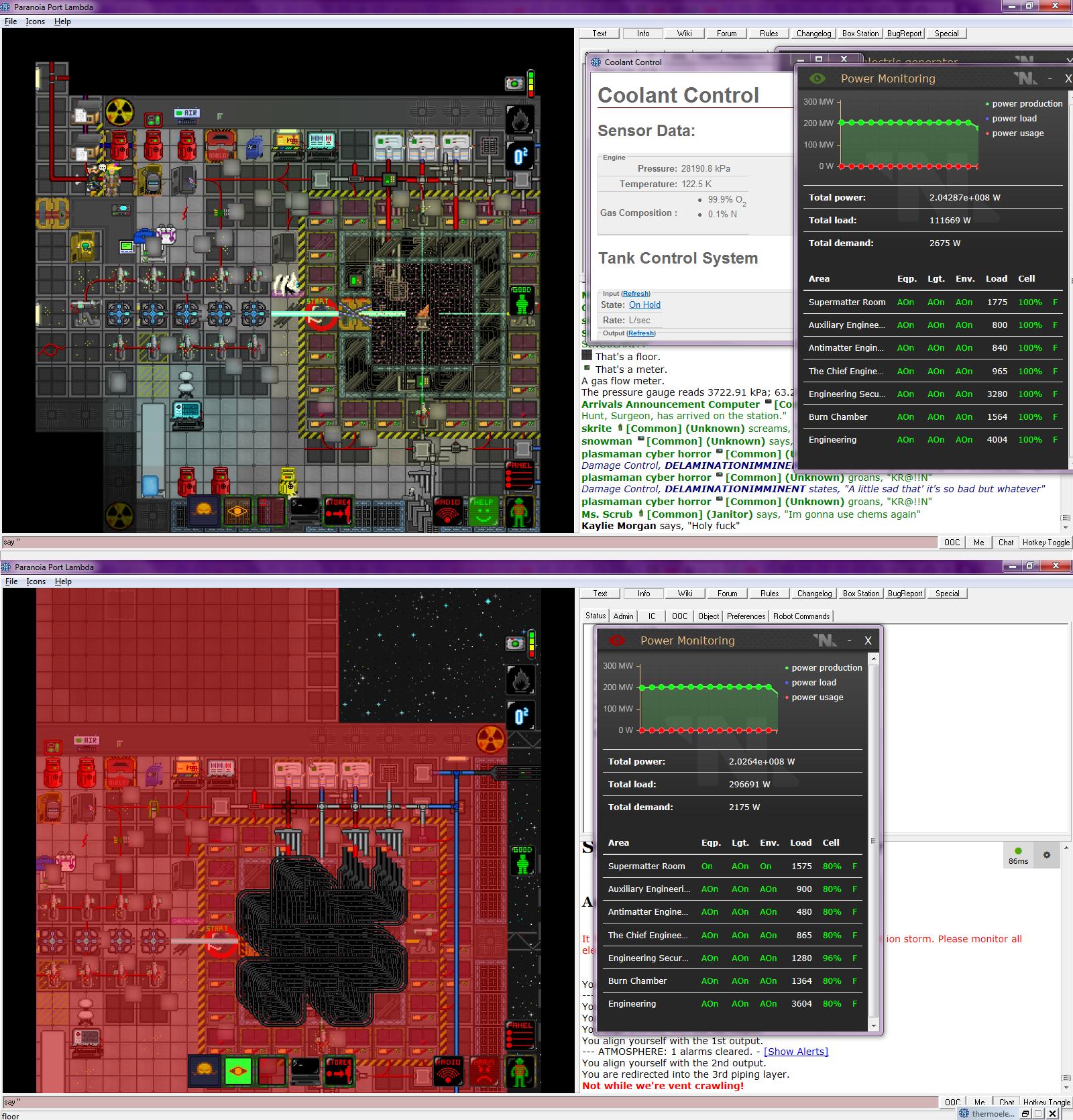
Task: Switch to the Robot Commands tab
Action: tap(801, 616)
